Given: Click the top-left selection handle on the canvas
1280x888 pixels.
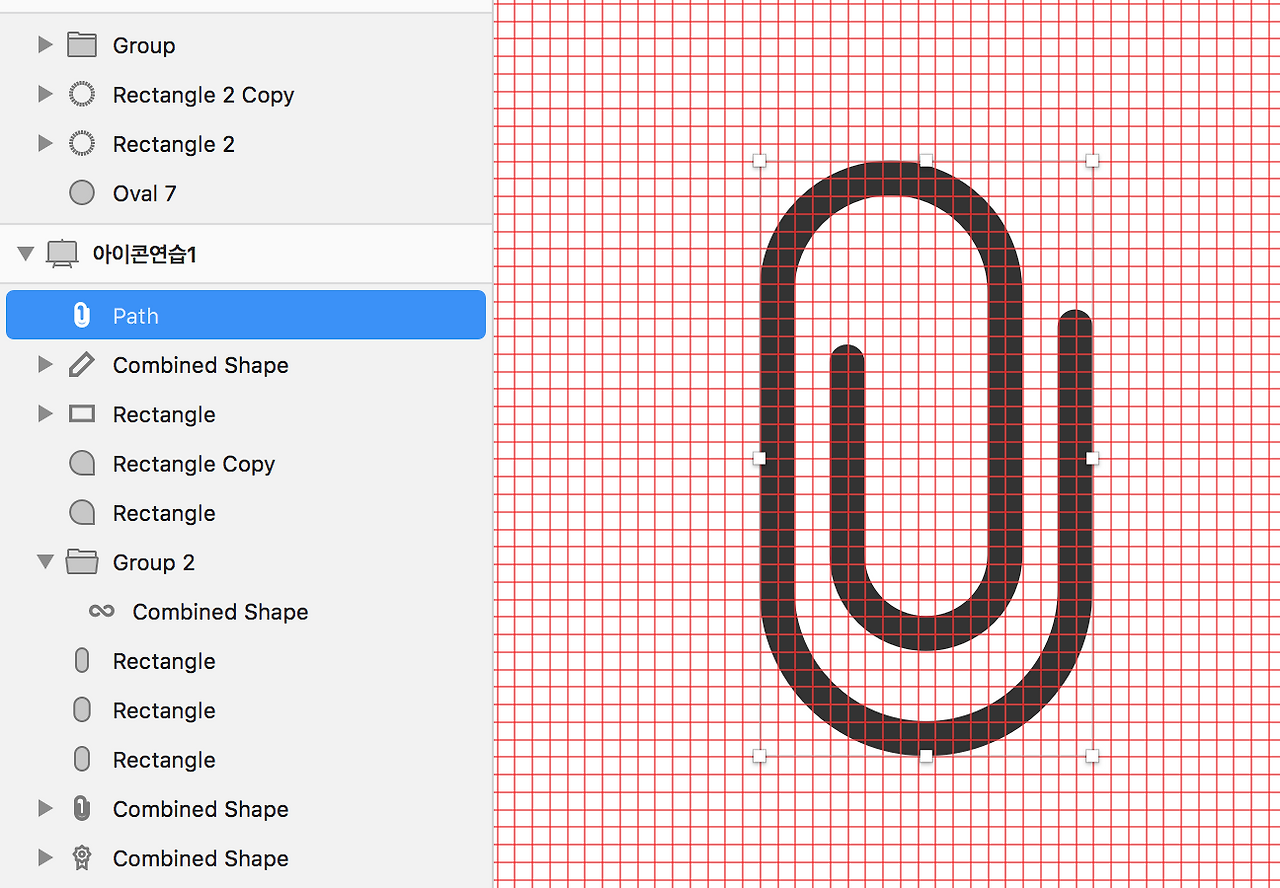Looking at the screenshot, I should (x=759, y=160).
